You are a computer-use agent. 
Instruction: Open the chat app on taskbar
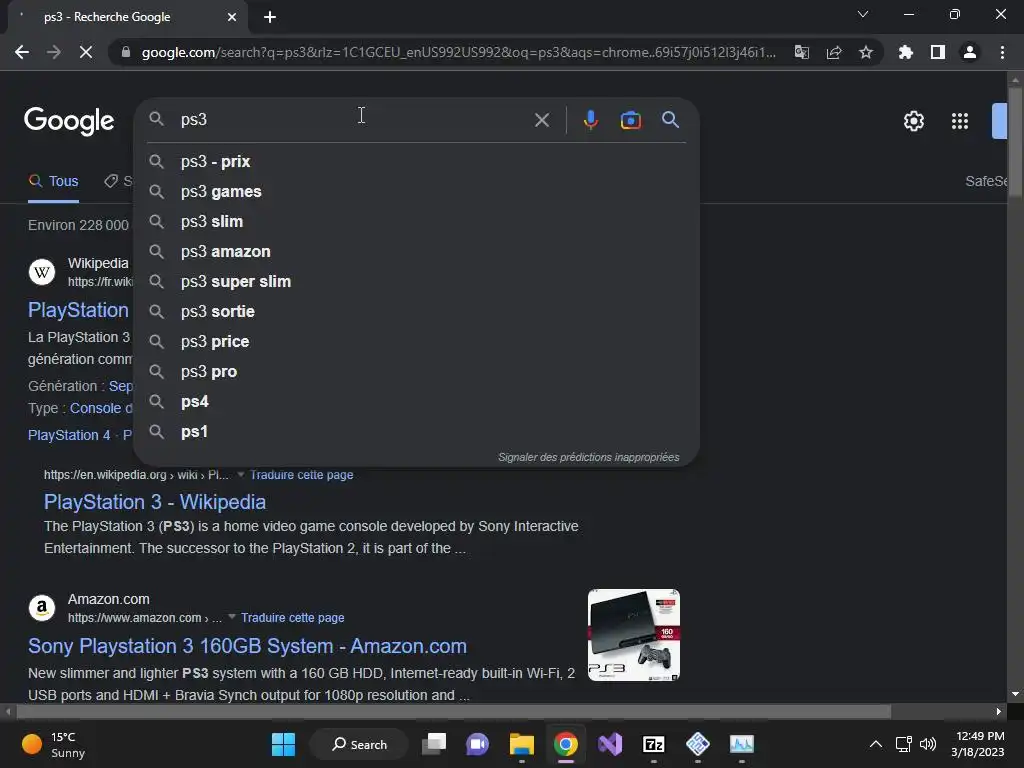click(x=477, y=744)
